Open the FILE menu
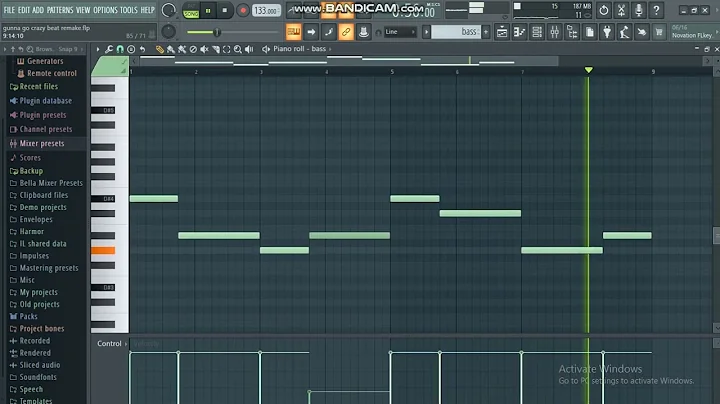Viewport: 720px width, 404px height. pos(9,10)
